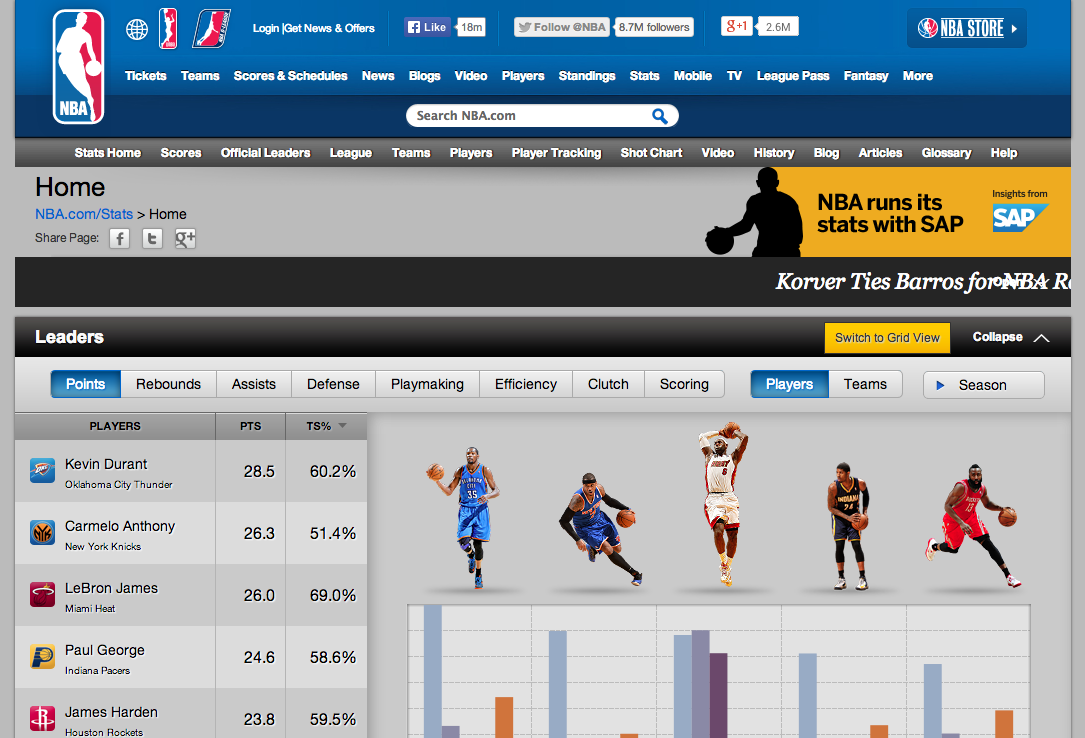1085x738 pixels.
Task: Open Standings in the main nav
Action: point(587,76)
